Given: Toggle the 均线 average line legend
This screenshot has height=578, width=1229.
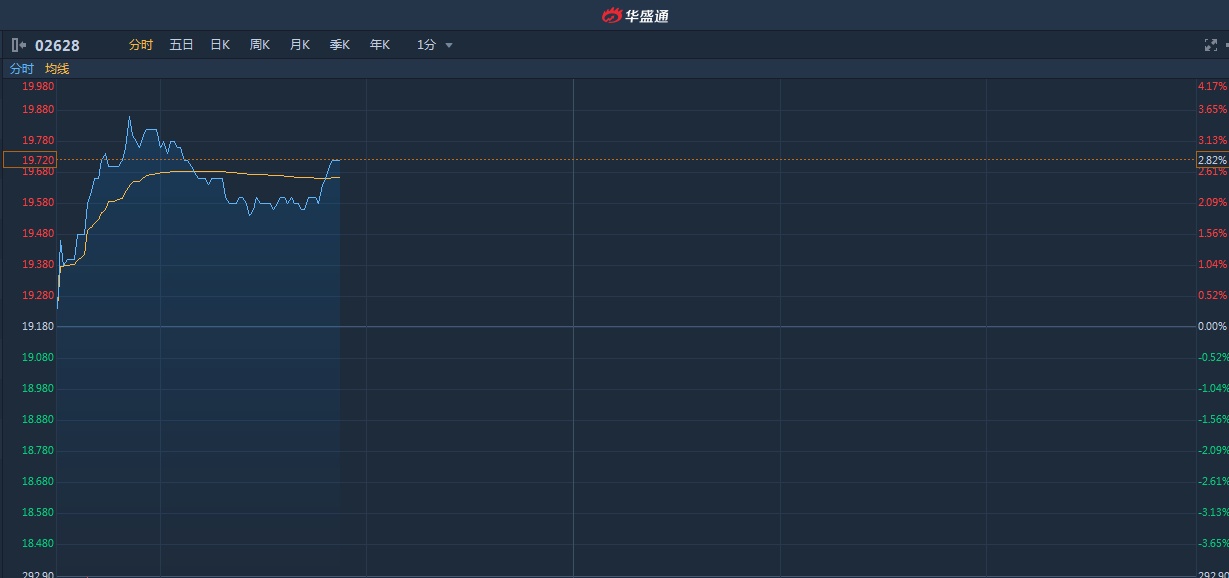Looking at the screenshot, I should tap(57, 69).
